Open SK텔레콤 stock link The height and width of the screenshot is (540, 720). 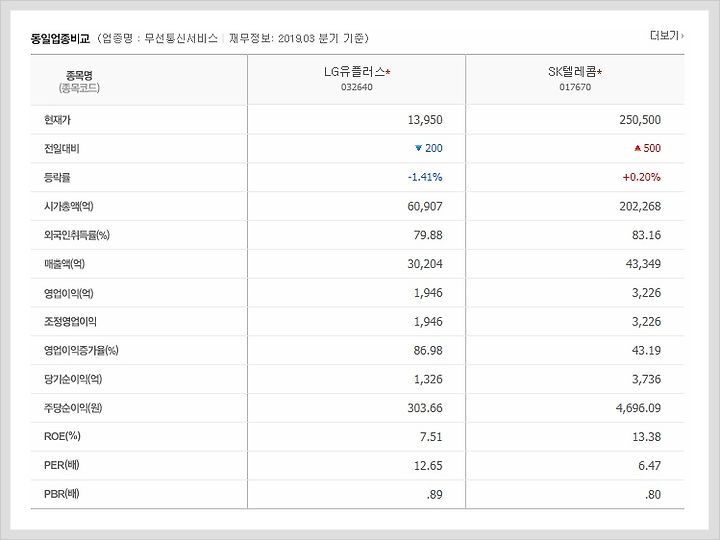[572, 72]
